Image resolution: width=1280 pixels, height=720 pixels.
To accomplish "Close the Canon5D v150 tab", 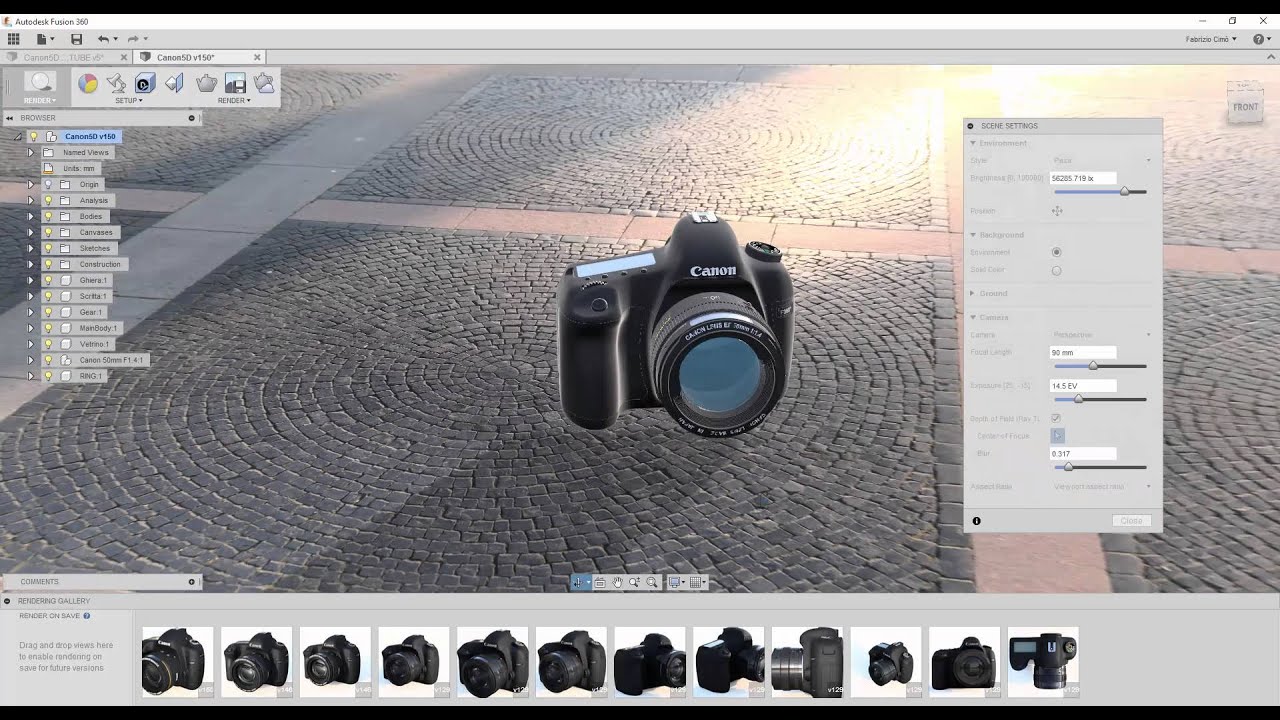I will (257, 58).
